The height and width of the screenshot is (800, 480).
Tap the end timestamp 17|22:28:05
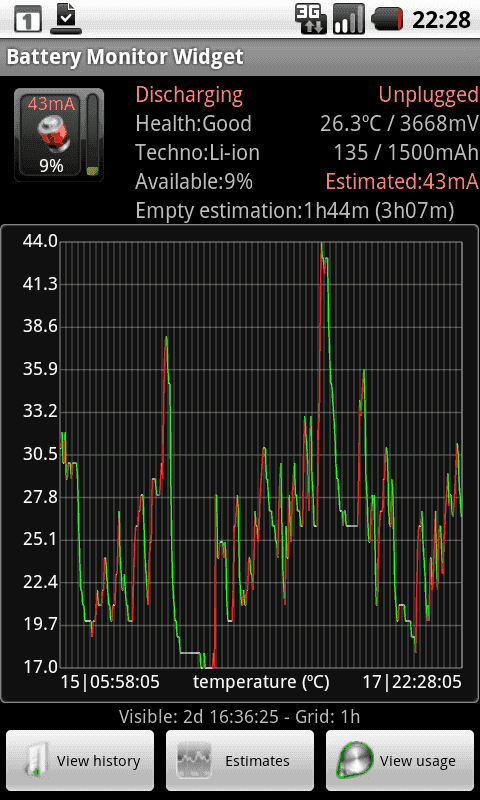(x=412, y=682)
